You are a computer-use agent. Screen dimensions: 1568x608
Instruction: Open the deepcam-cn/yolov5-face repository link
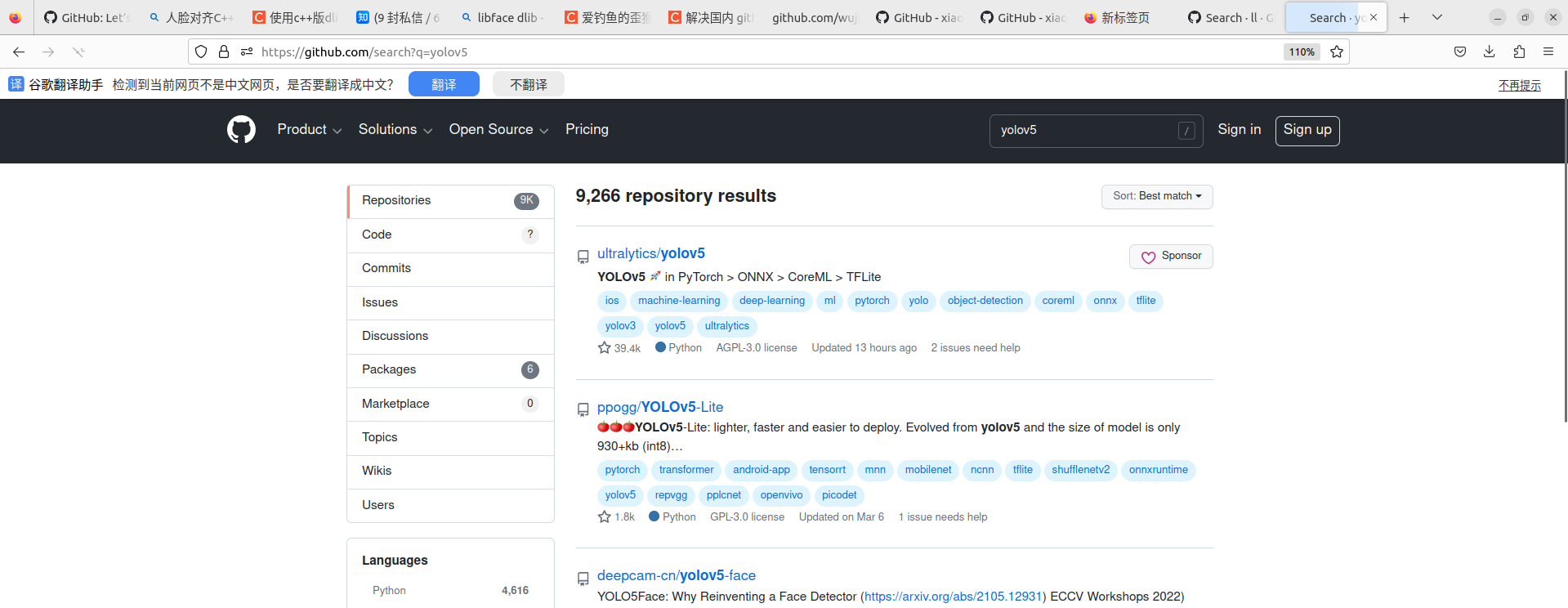point(677,576)
